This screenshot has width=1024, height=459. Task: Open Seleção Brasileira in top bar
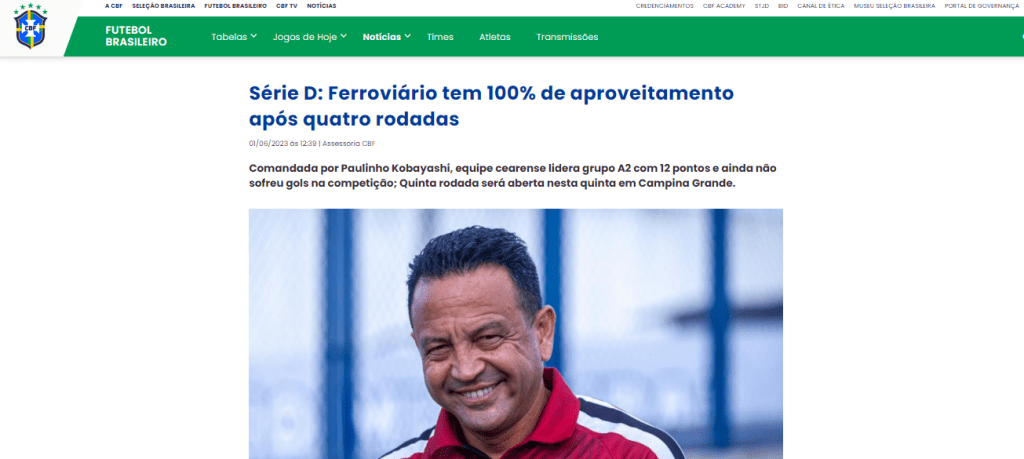163,6
